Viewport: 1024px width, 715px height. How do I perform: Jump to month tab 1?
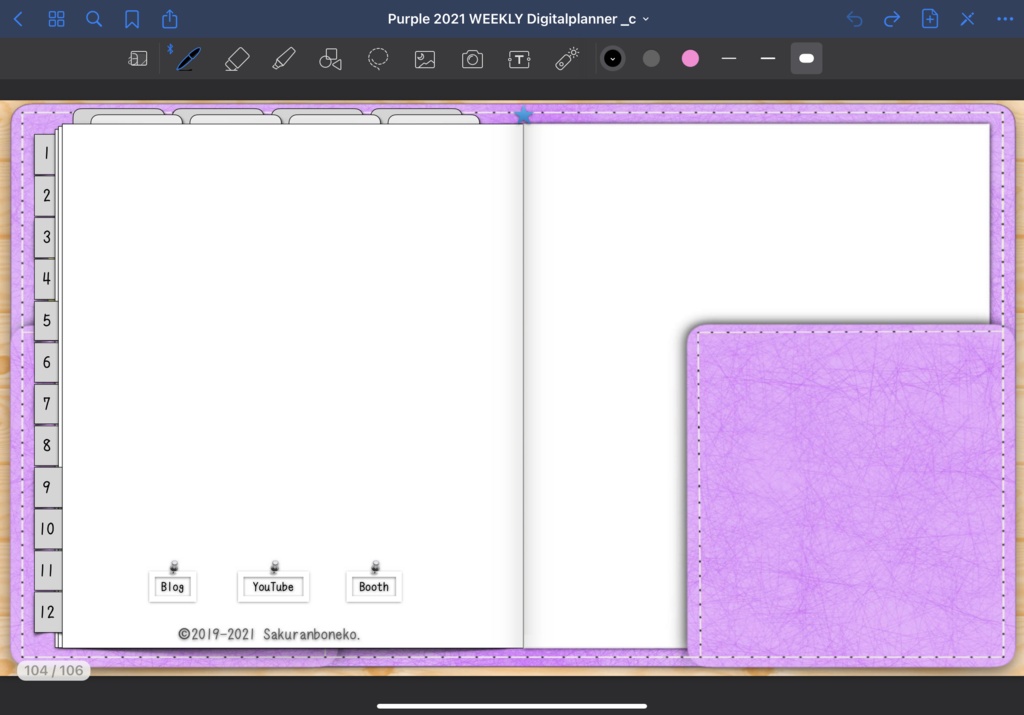[x=46, y=153]
